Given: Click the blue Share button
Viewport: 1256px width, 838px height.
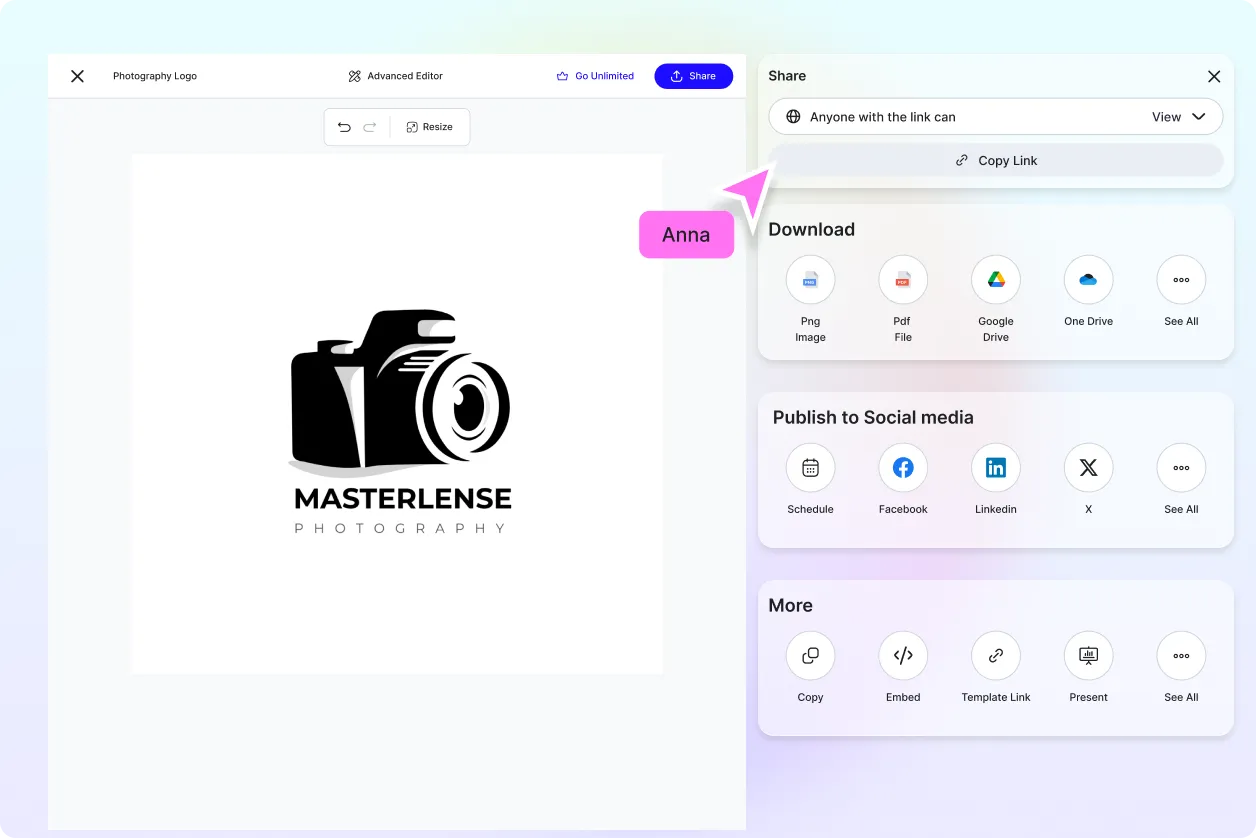Looking at the screenshot, I should click(693, 76).
